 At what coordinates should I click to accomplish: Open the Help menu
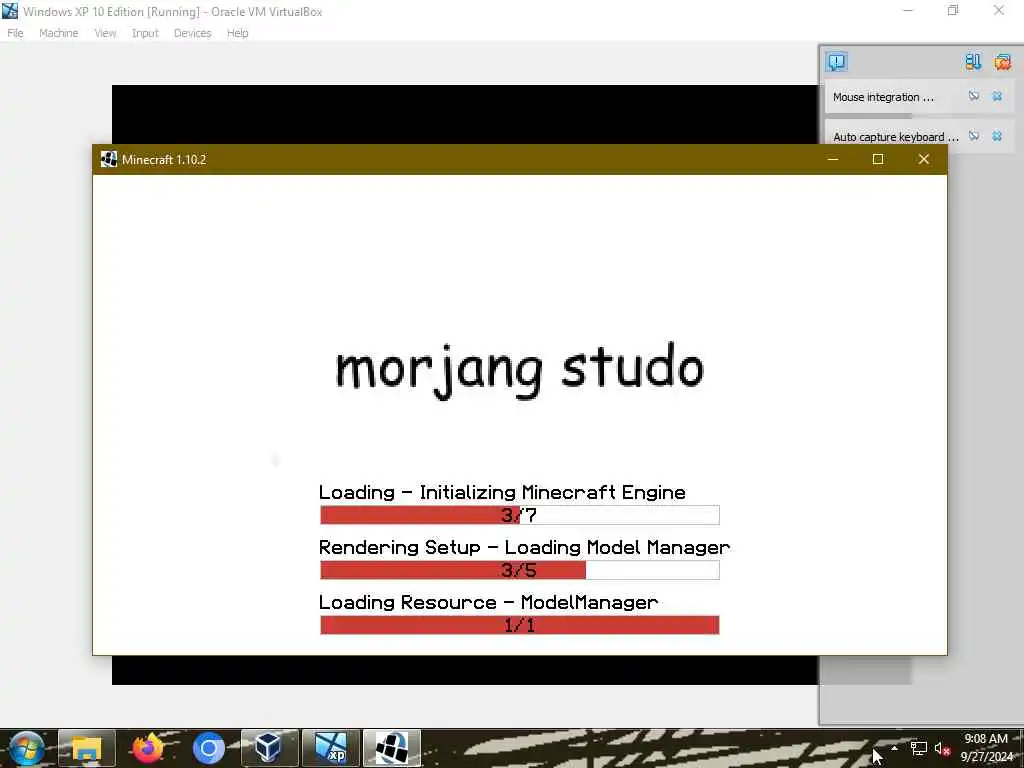pos(237,33)
